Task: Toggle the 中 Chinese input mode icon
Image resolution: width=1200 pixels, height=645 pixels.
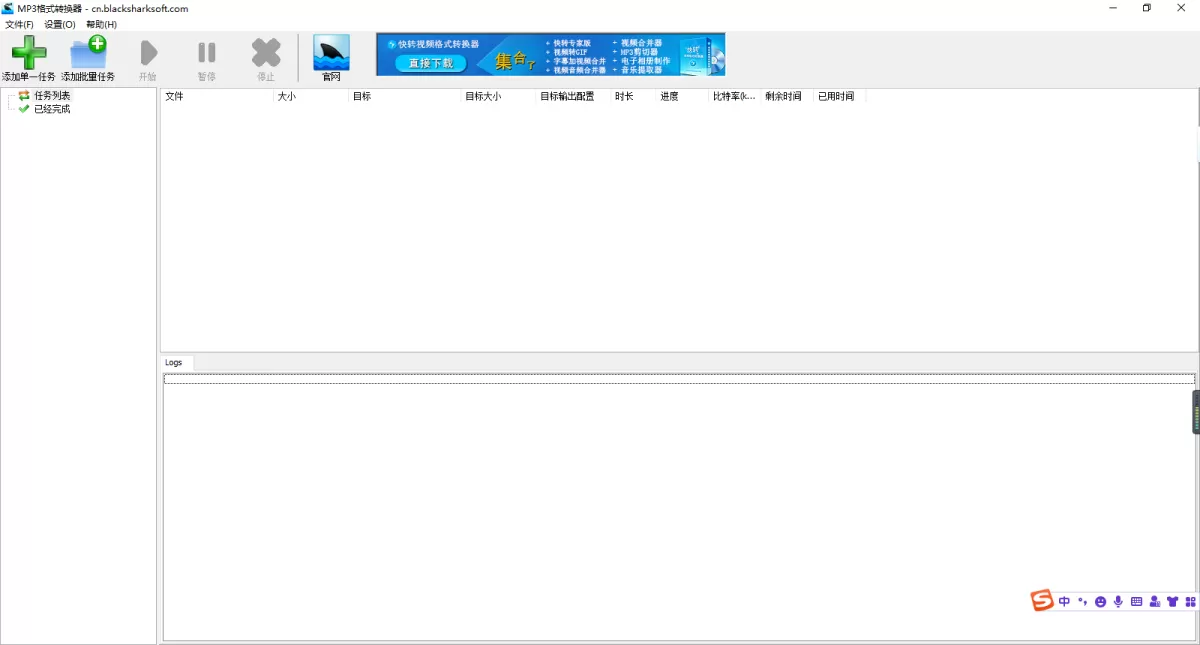Action: [x=1065, y=601]
